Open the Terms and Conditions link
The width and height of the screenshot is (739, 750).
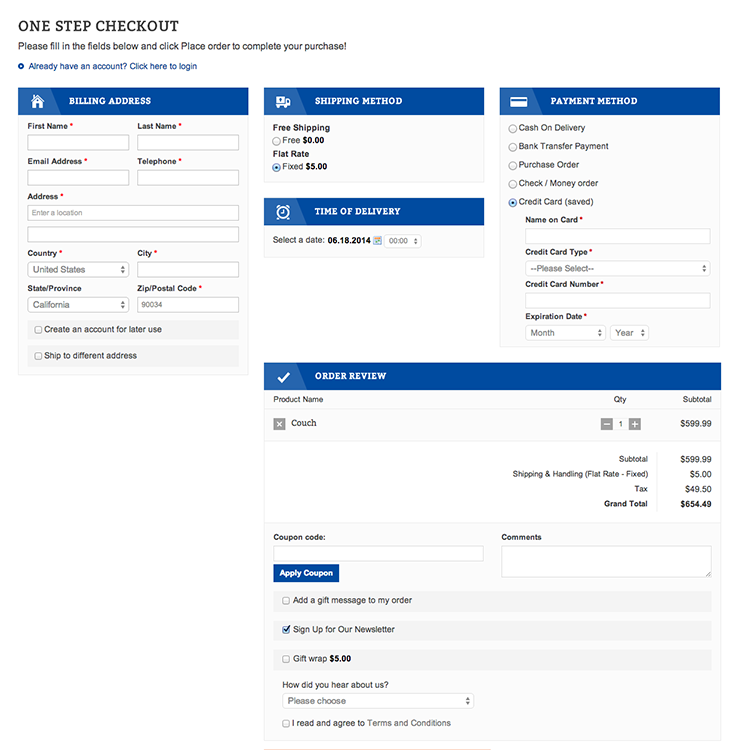[408, 723]
